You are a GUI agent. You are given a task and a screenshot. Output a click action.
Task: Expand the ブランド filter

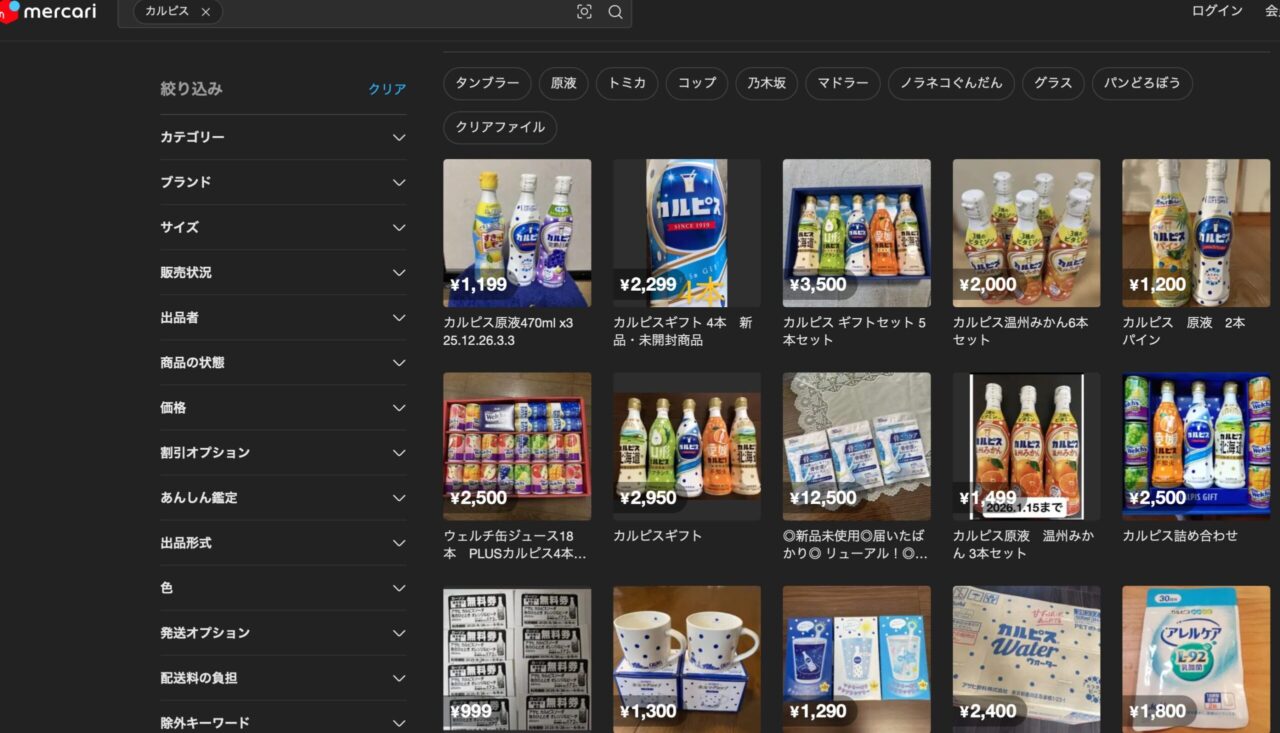(283, 182)
